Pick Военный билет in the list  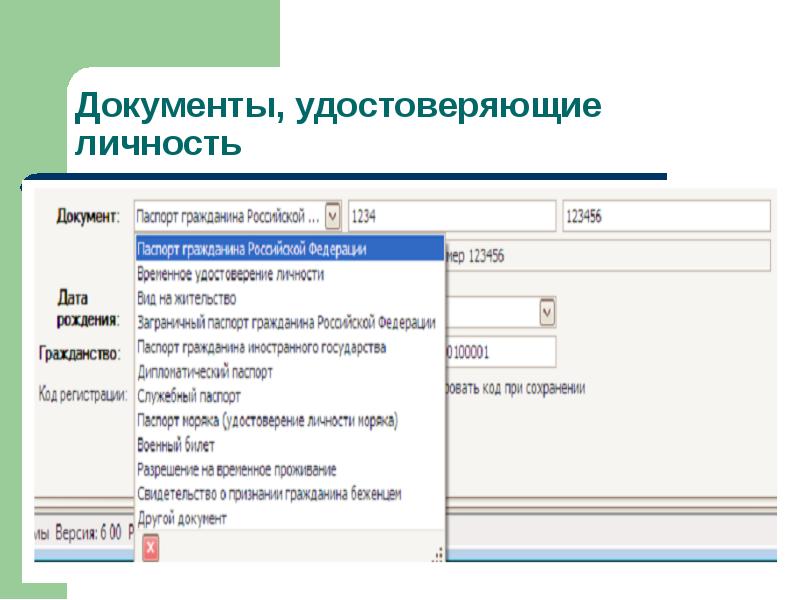pyautogui.click(x=175, y=445)
